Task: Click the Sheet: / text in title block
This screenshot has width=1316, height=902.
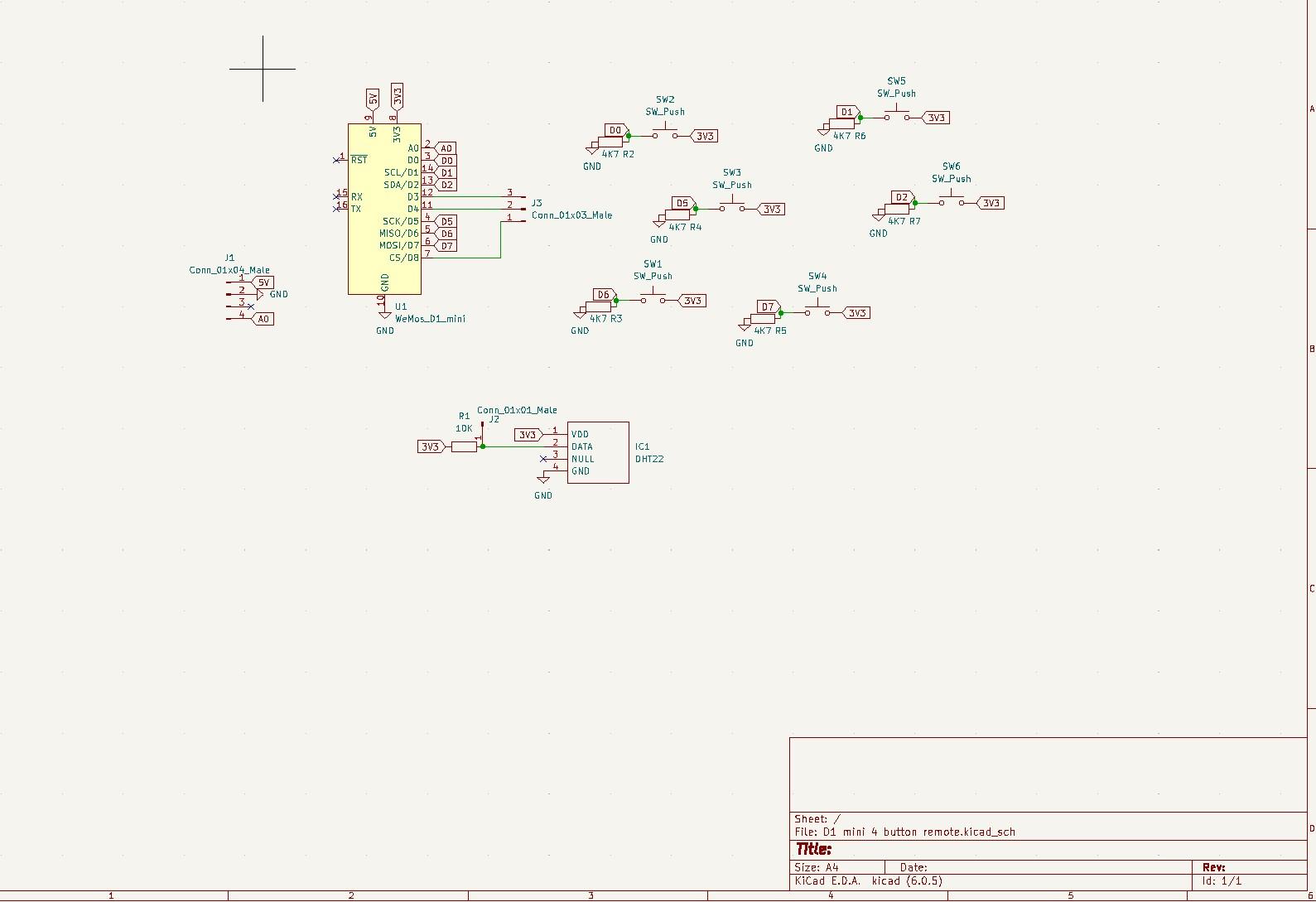Action: 817,819
